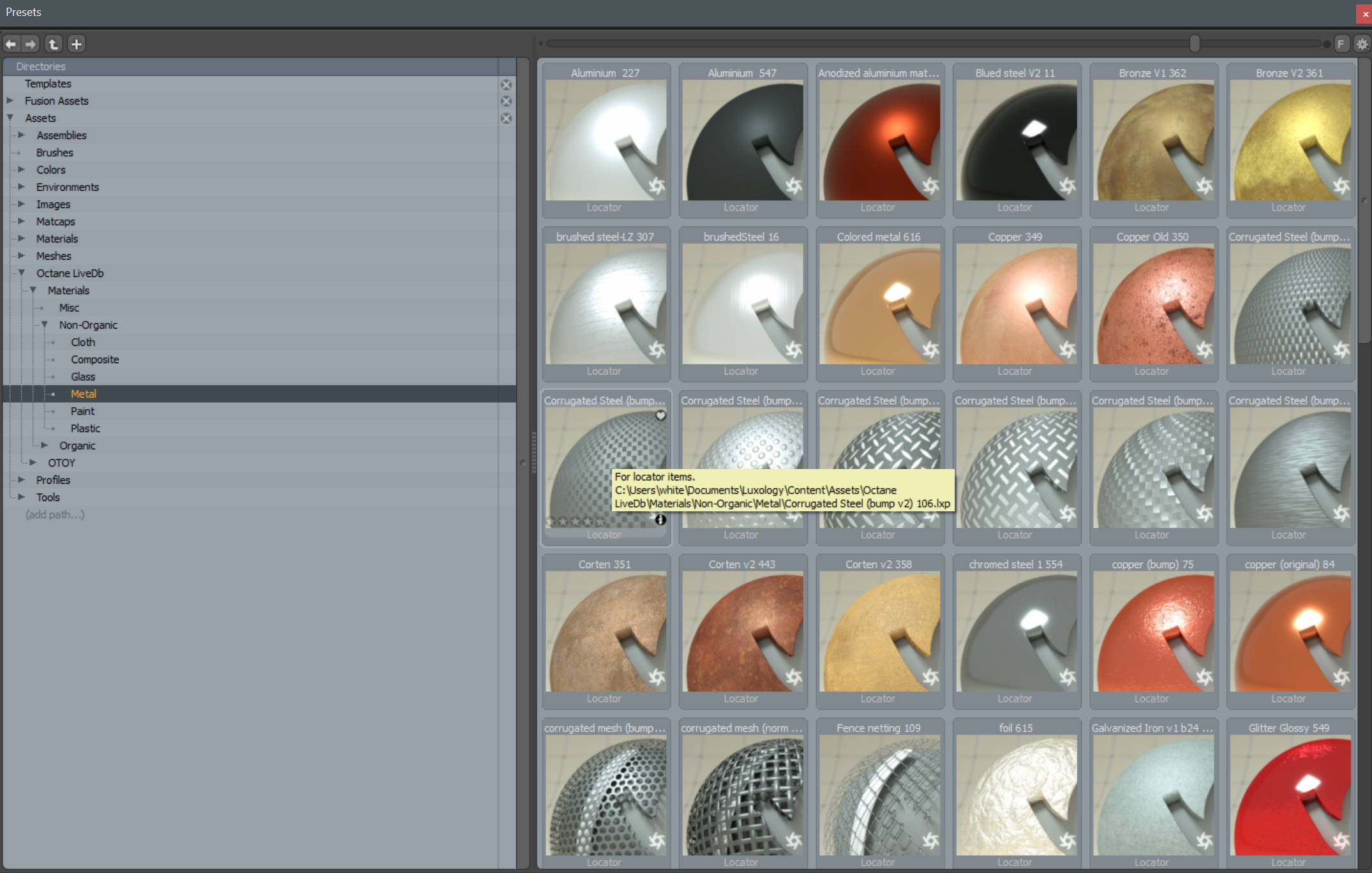The width and height of the screenshot is (1372, 873).
Task: Go up one directory level
Action: point(54,44)
